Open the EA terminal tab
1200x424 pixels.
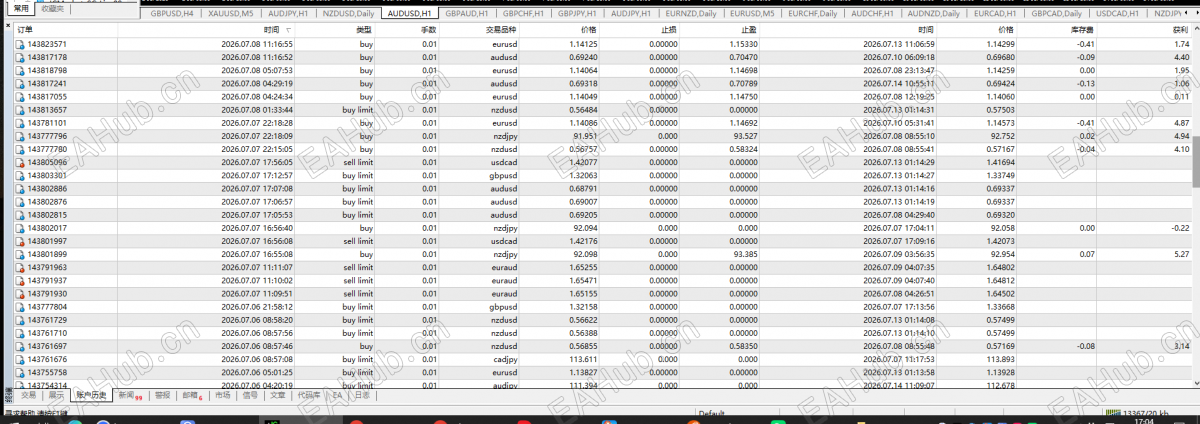click(x=338, y=395)
